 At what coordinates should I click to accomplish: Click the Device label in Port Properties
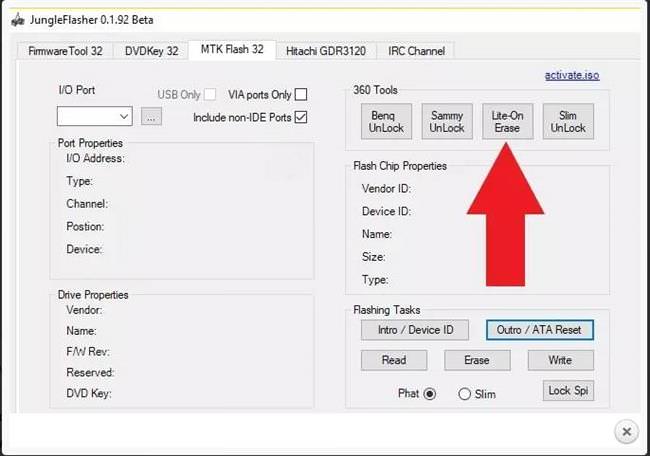84,250
